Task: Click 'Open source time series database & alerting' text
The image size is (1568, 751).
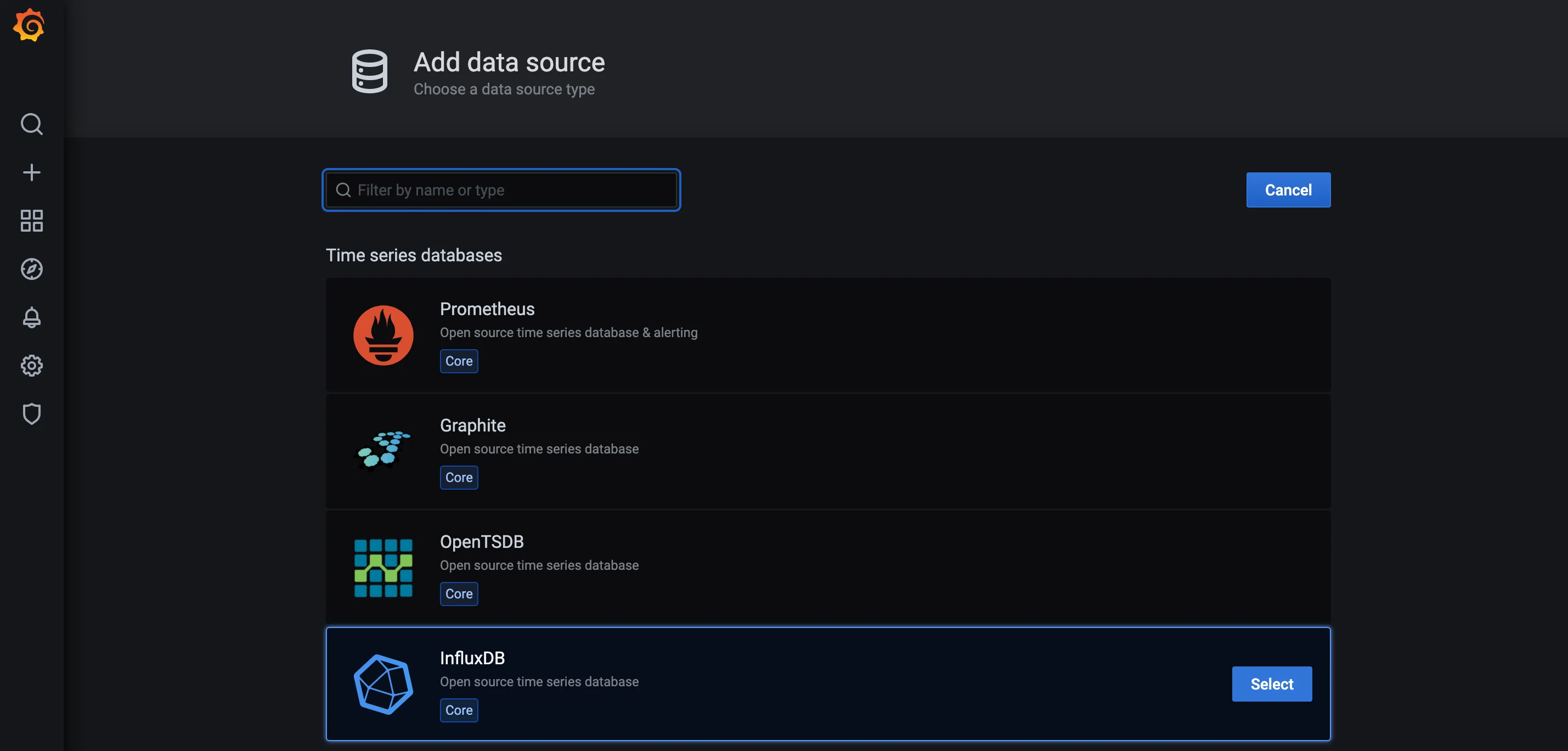Action: coord(568,333)
